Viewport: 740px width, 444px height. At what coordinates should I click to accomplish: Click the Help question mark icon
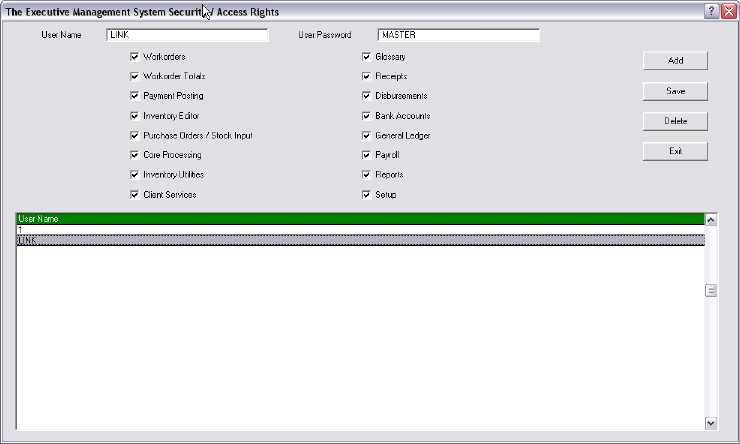point(711,11)
